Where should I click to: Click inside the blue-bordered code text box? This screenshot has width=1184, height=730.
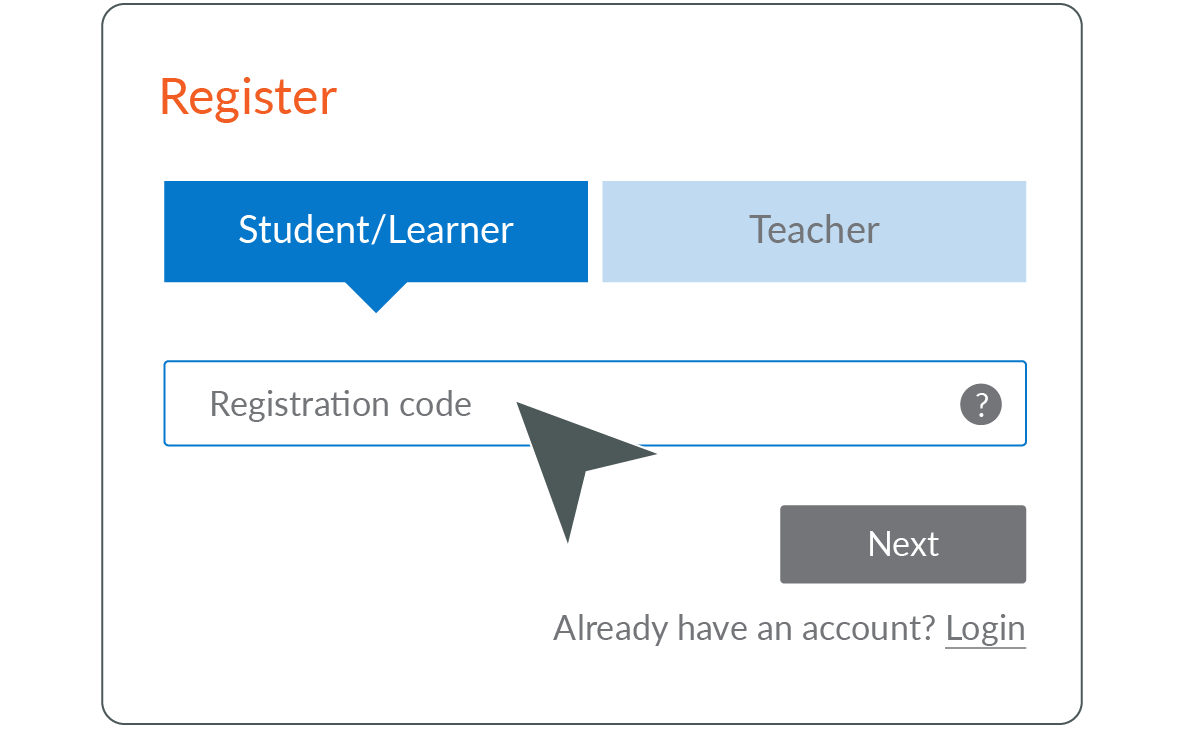595,404
